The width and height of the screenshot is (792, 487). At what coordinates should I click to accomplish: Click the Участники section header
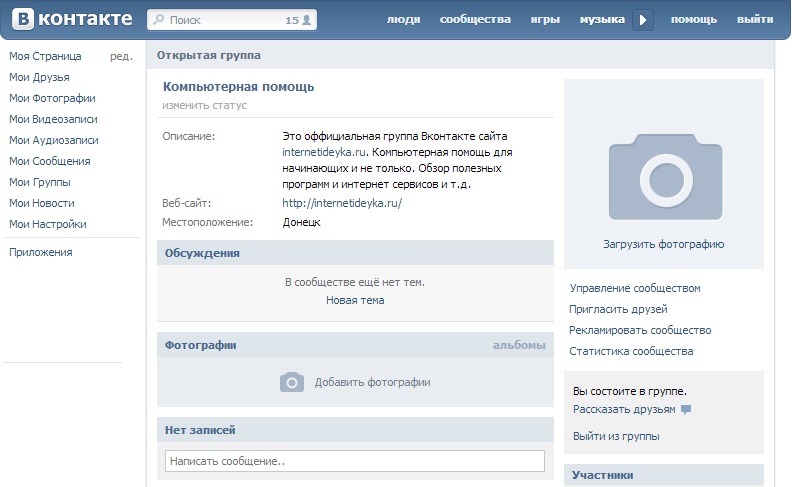point(664,475)
